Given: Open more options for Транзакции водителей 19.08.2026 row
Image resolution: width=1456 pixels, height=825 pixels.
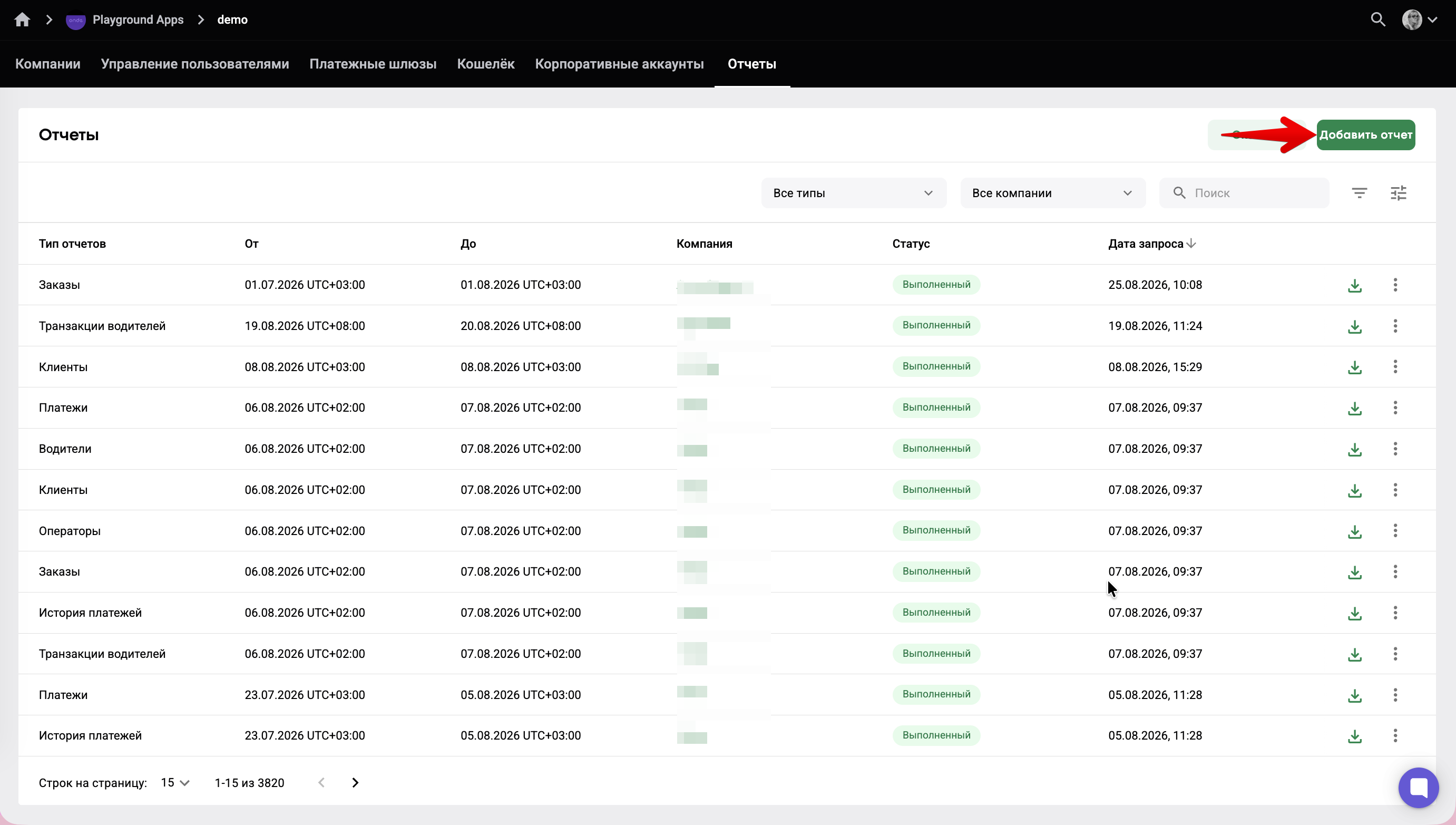Looking at the screenshot, I should pyautogui.click(x=1395, y=326).
